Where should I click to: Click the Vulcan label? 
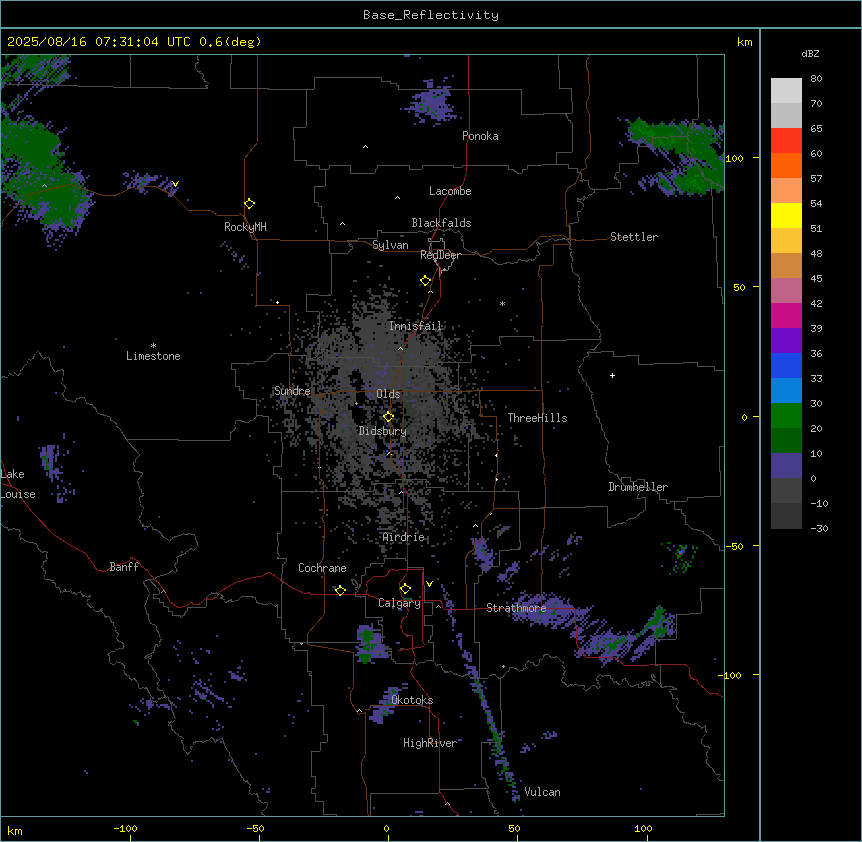click(542, 792)
